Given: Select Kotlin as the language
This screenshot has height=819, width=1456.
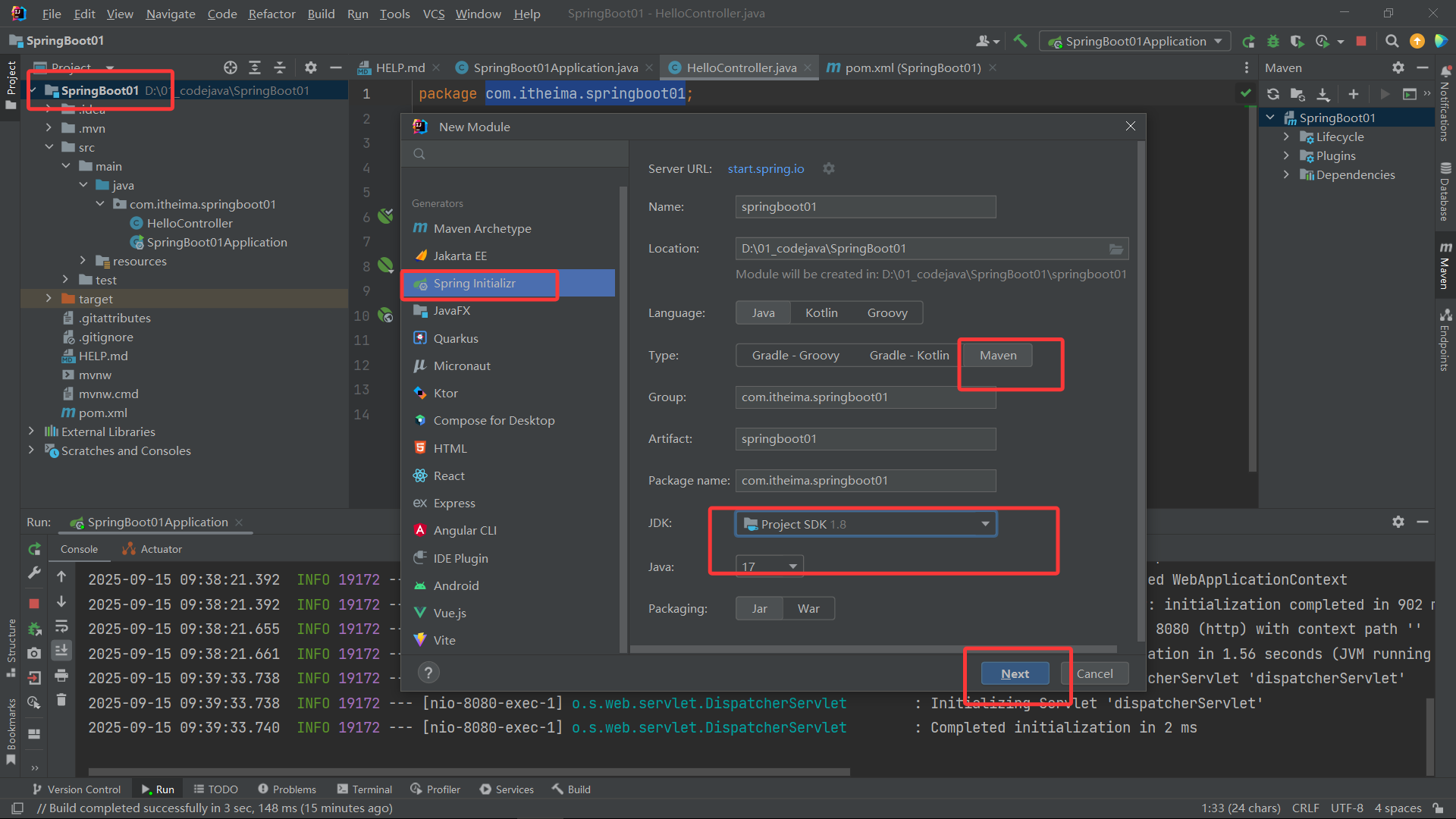Looking at the screenshot, I should click(821, 312).
